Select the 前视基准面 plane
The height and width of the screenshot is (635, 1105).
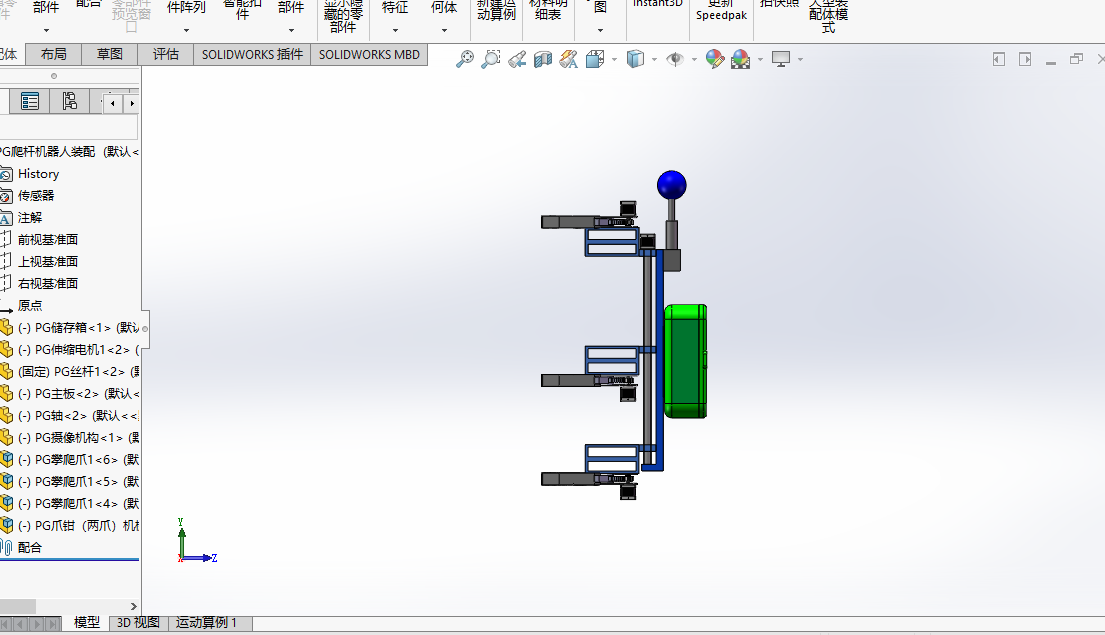(48, 240)
